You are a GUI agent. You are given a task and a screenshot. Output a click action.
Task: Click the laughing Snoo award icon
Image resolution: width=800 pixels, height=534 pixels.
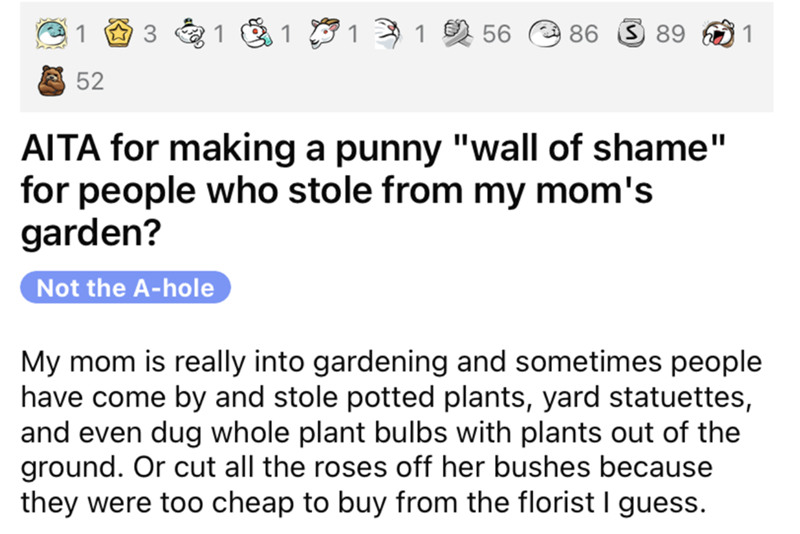point(718,34)
